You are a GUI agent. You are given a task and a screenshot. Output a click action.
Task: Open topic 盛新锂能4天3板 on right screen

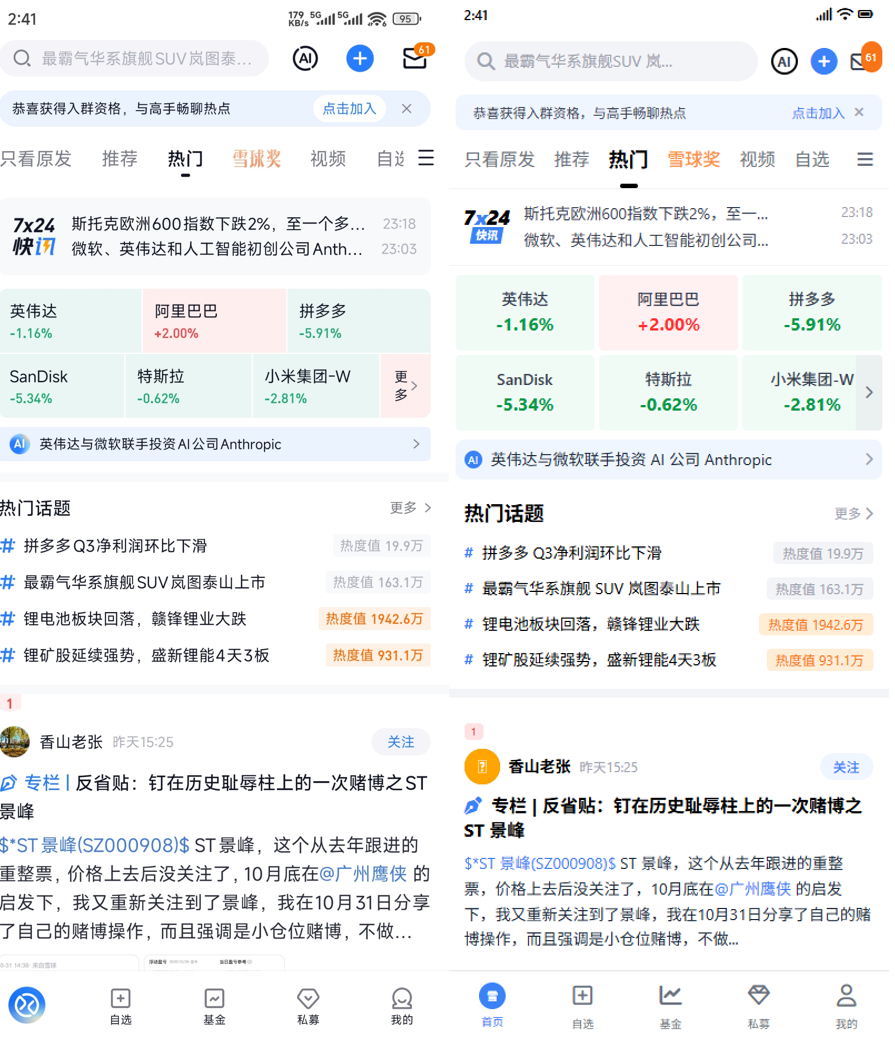tap(599, 659)
